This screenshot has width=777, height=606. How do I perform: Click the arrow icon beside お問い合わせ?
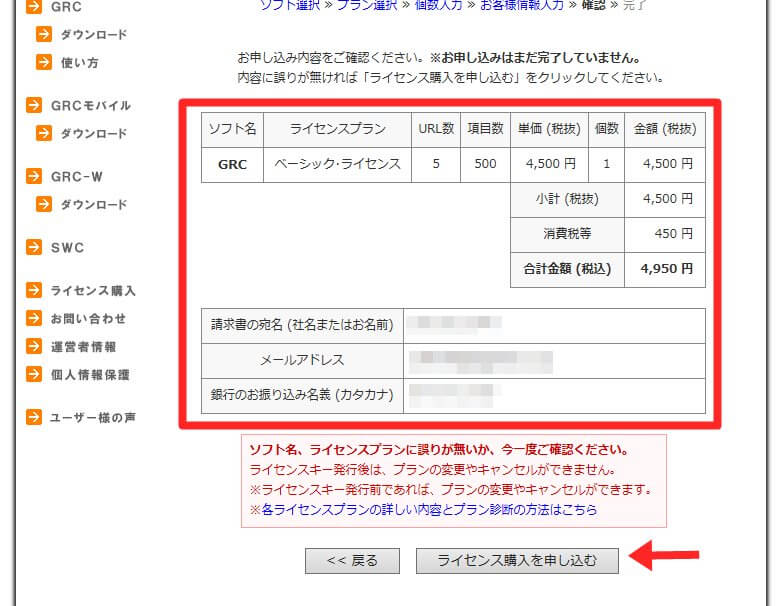(x=34, y=318)
